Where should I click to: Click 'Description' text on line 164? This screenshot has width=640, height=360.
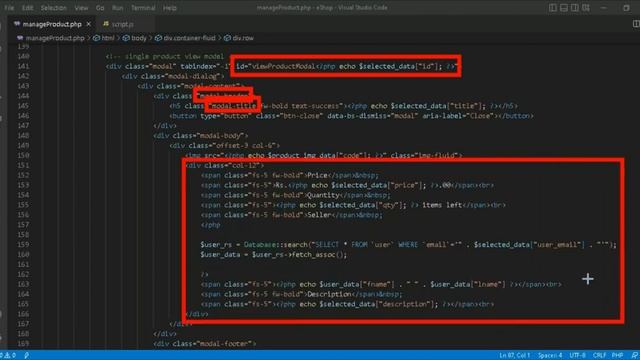329,294
